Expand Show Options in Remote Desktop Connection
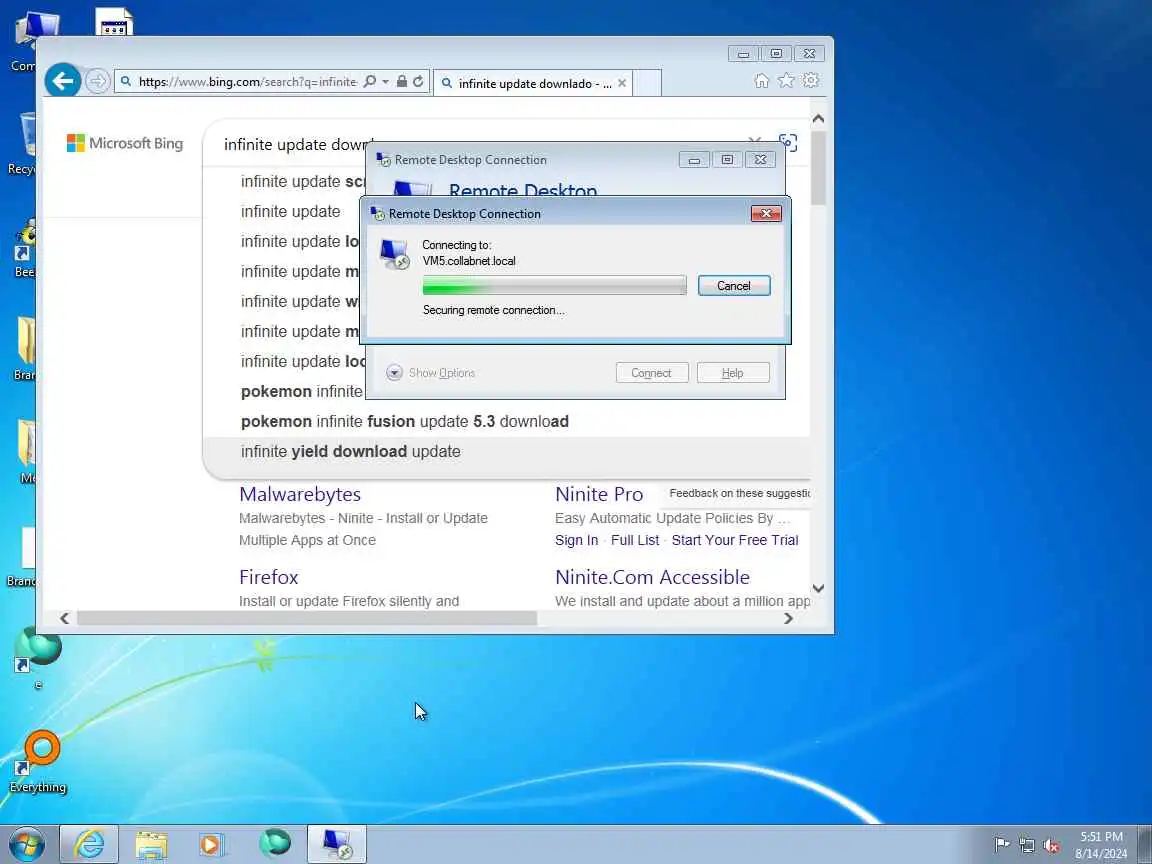This screenshot has height=864, width=1152. (x=431, y=372)
